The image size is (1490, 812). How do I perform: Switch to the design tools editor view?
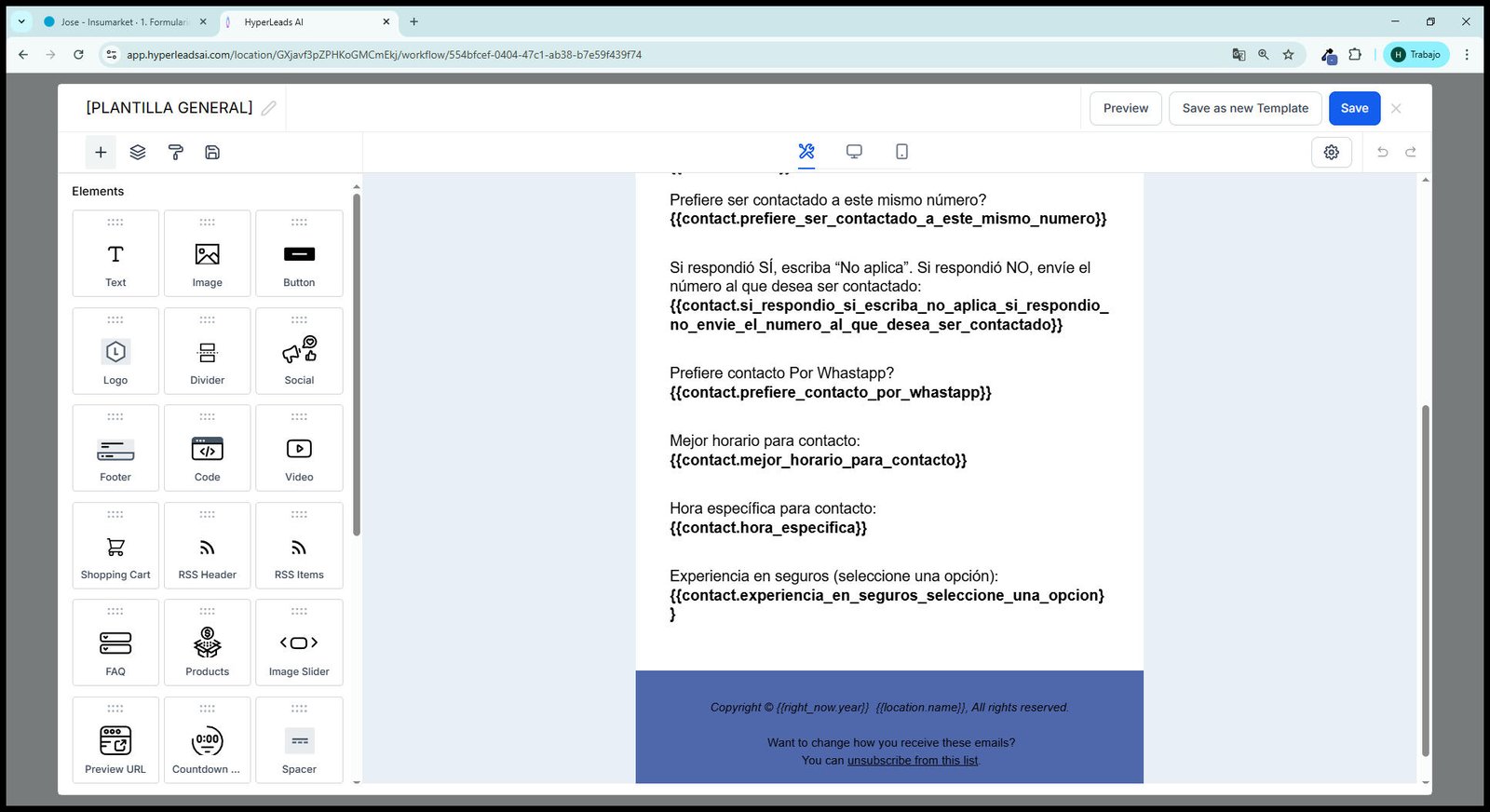806,152
